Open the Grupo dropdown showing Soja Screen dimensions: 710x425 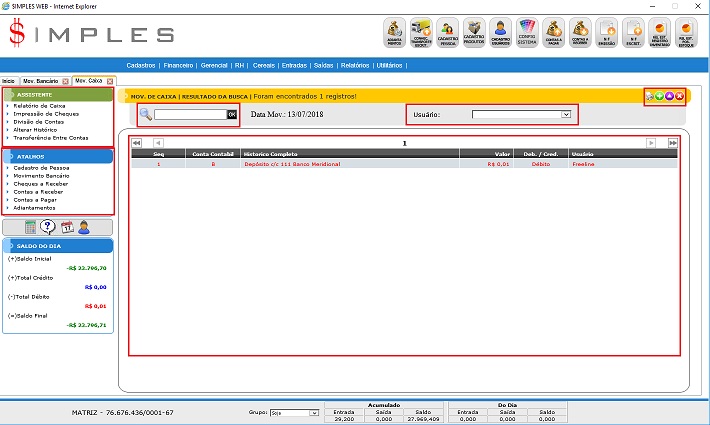tap(297, 412)
